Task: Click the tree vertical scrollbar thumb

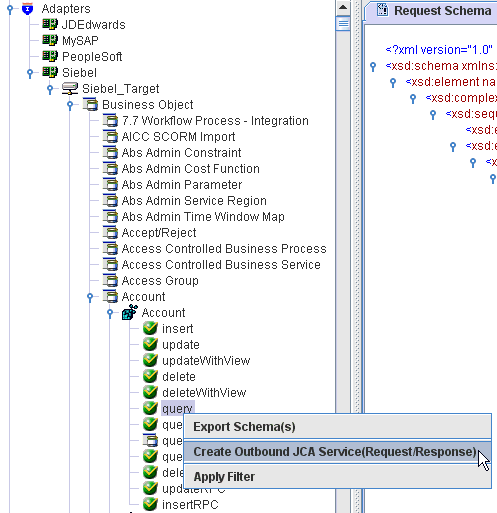Action: click(343, 23)
